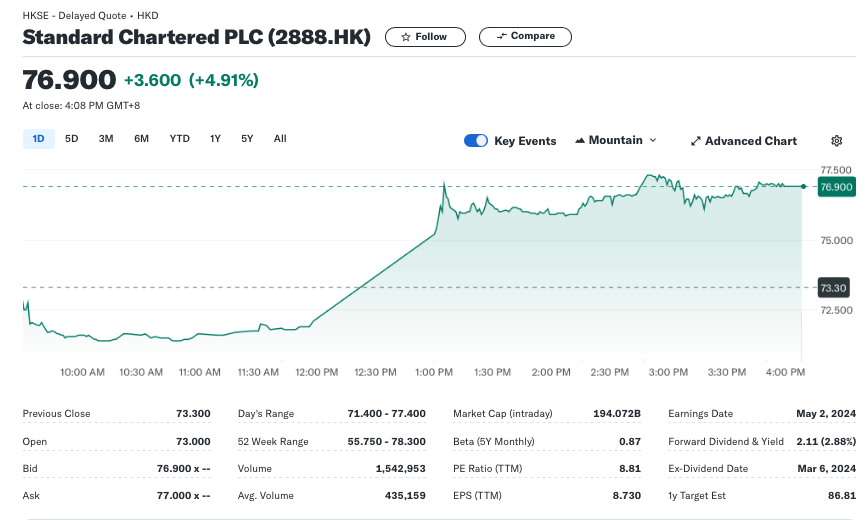Click the Advanced Chart expand-arrows icon

pyautogui.click(x=696, y=141)
